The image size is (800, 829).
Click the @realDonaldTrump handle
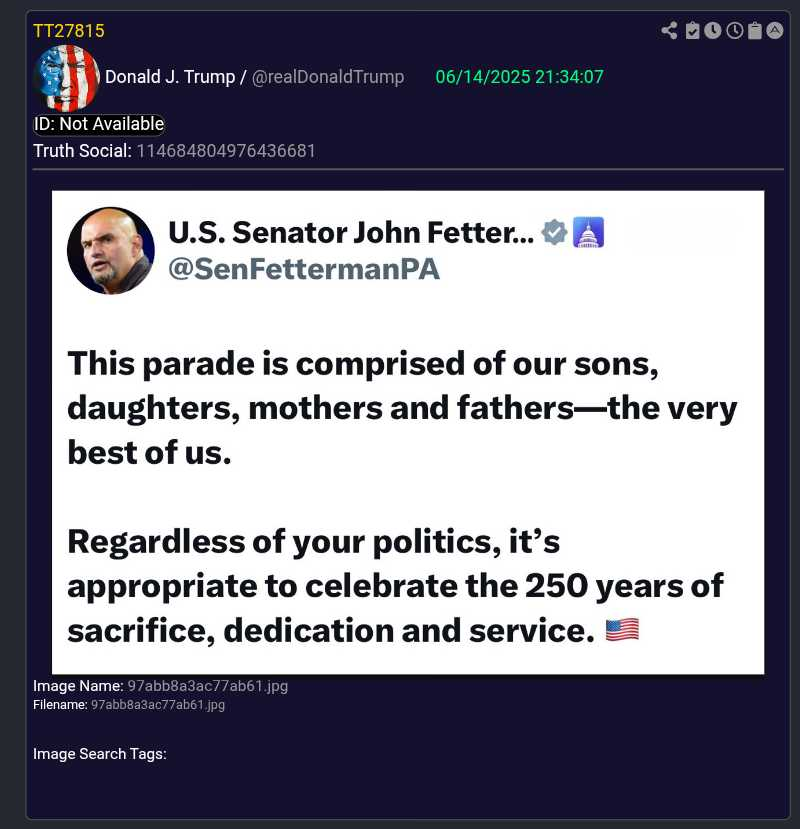coord(328,77)
